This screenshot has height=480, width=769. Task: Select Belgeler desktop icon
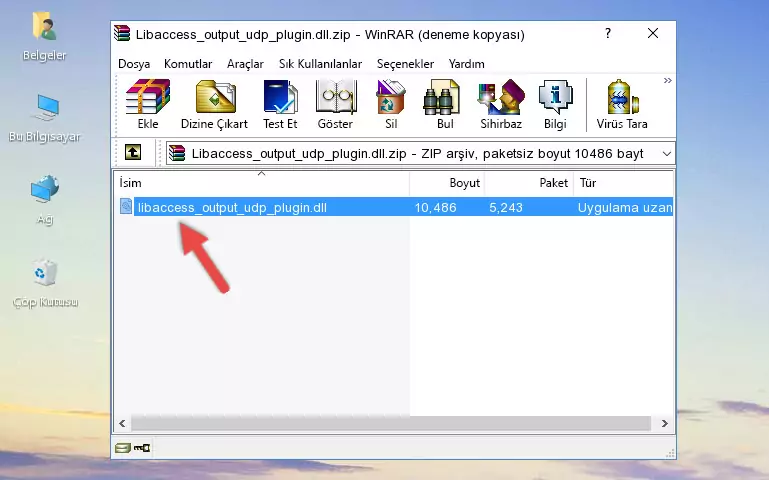click(44, 37)
